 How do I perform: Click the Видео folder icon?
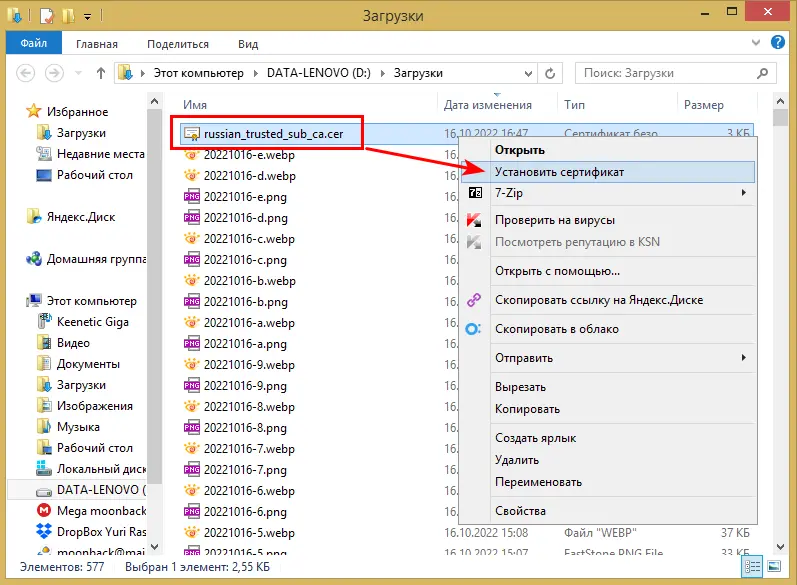point(44,343)
